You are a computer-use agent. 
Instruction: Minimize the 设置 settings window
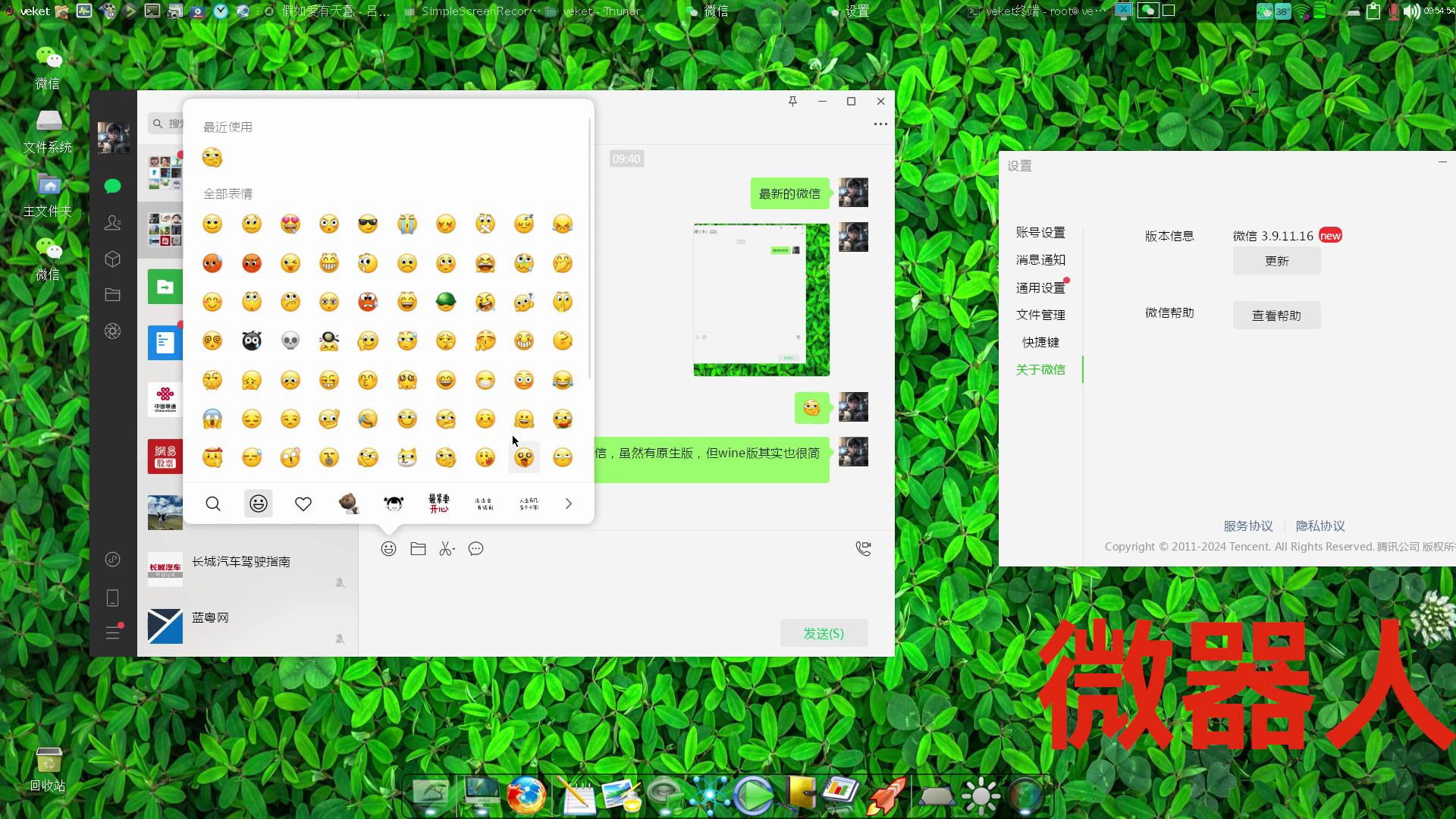point(1442,162)
